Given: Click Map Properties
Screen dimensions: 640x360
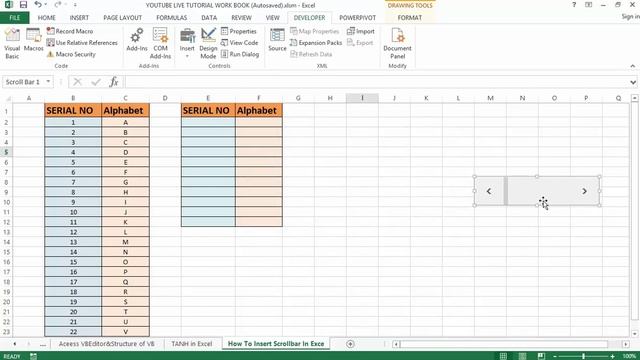Looking at the screenshot, I should (315, 31).
